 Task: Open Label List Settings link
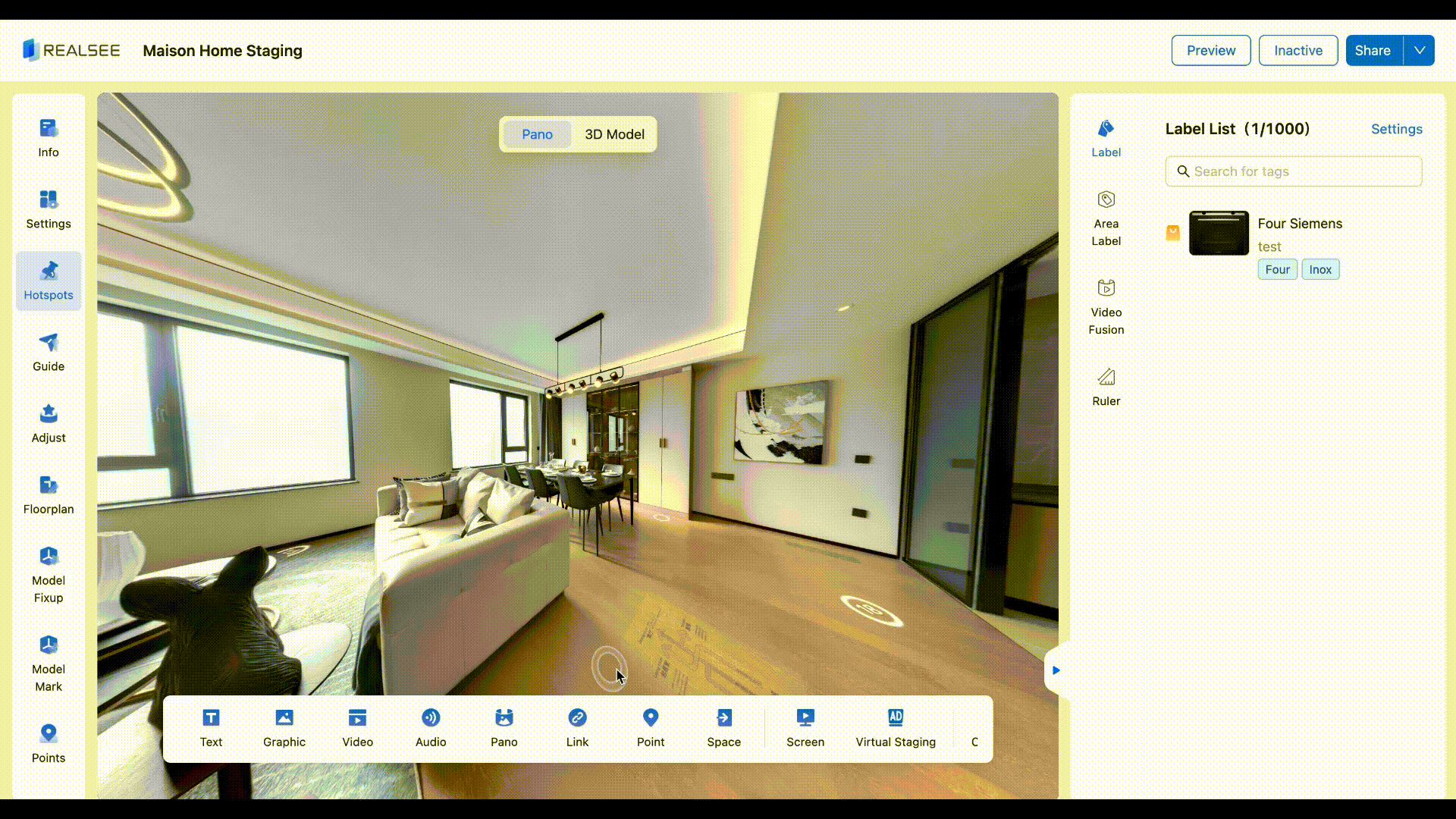click(x=1396, y=129)
